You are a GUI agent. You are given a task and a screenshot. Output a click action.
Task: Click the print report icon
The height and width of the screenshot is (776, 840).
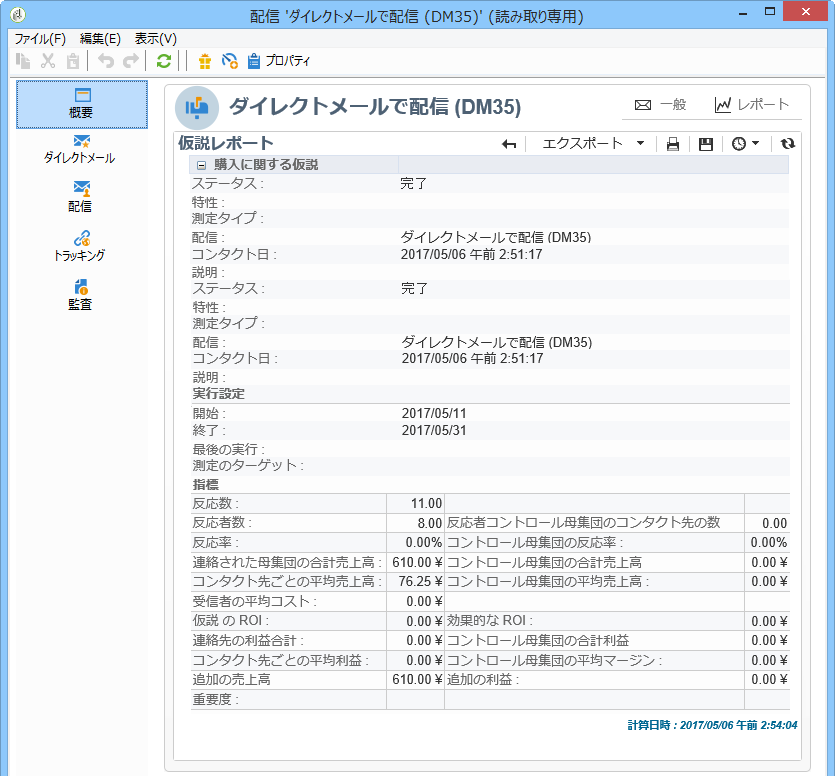pyautogui.click(x=672, y=144)
